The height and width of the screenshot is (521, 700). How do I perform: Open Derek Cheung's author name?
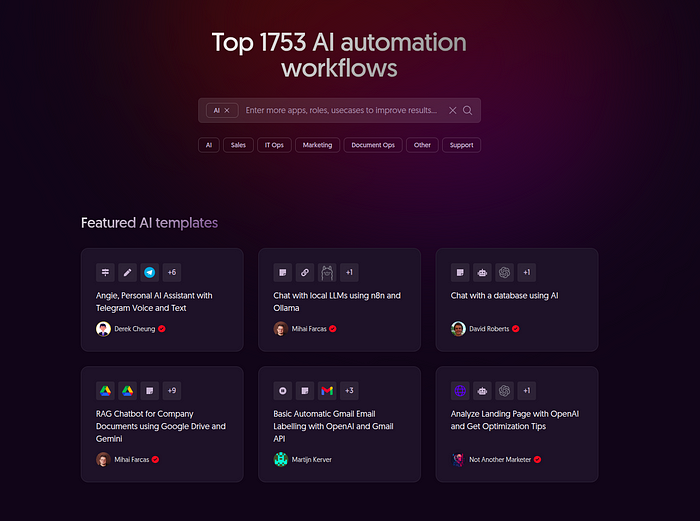pos(134,329)
